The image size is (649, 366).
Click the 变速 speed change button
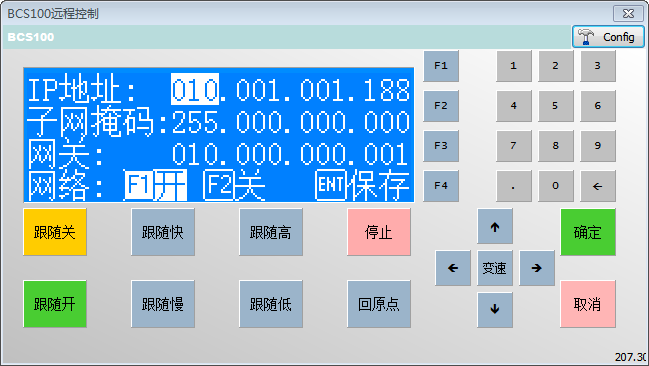(495, 268)
